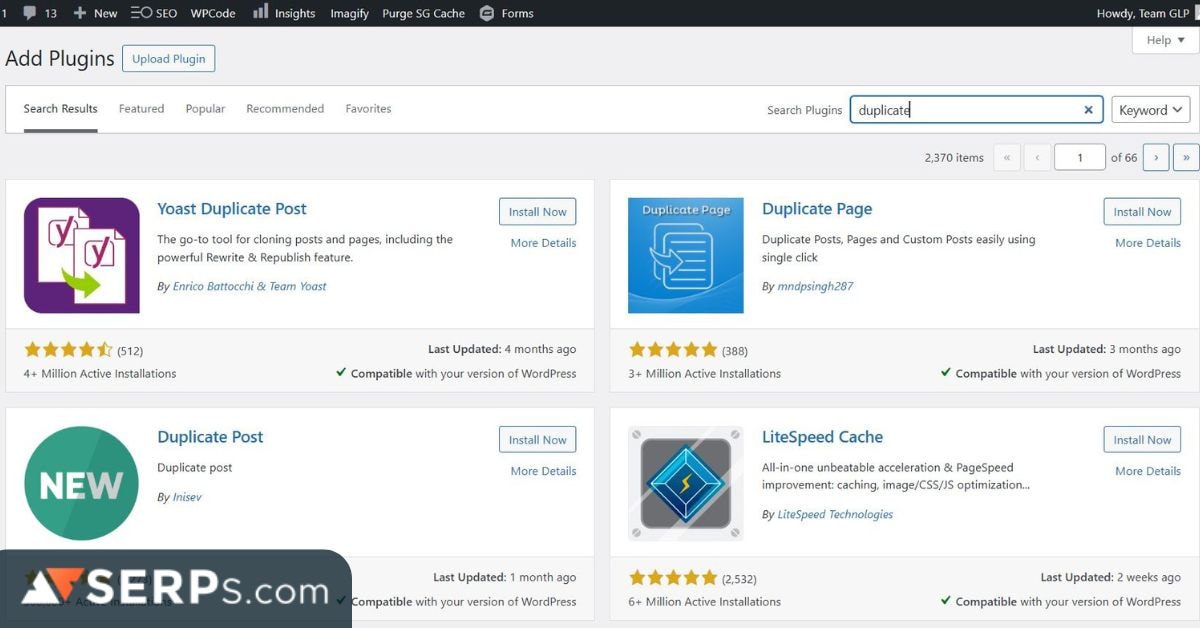Open author link mndpsingh287
This screenshot has width=1200, height=628.
coord(815,286)
